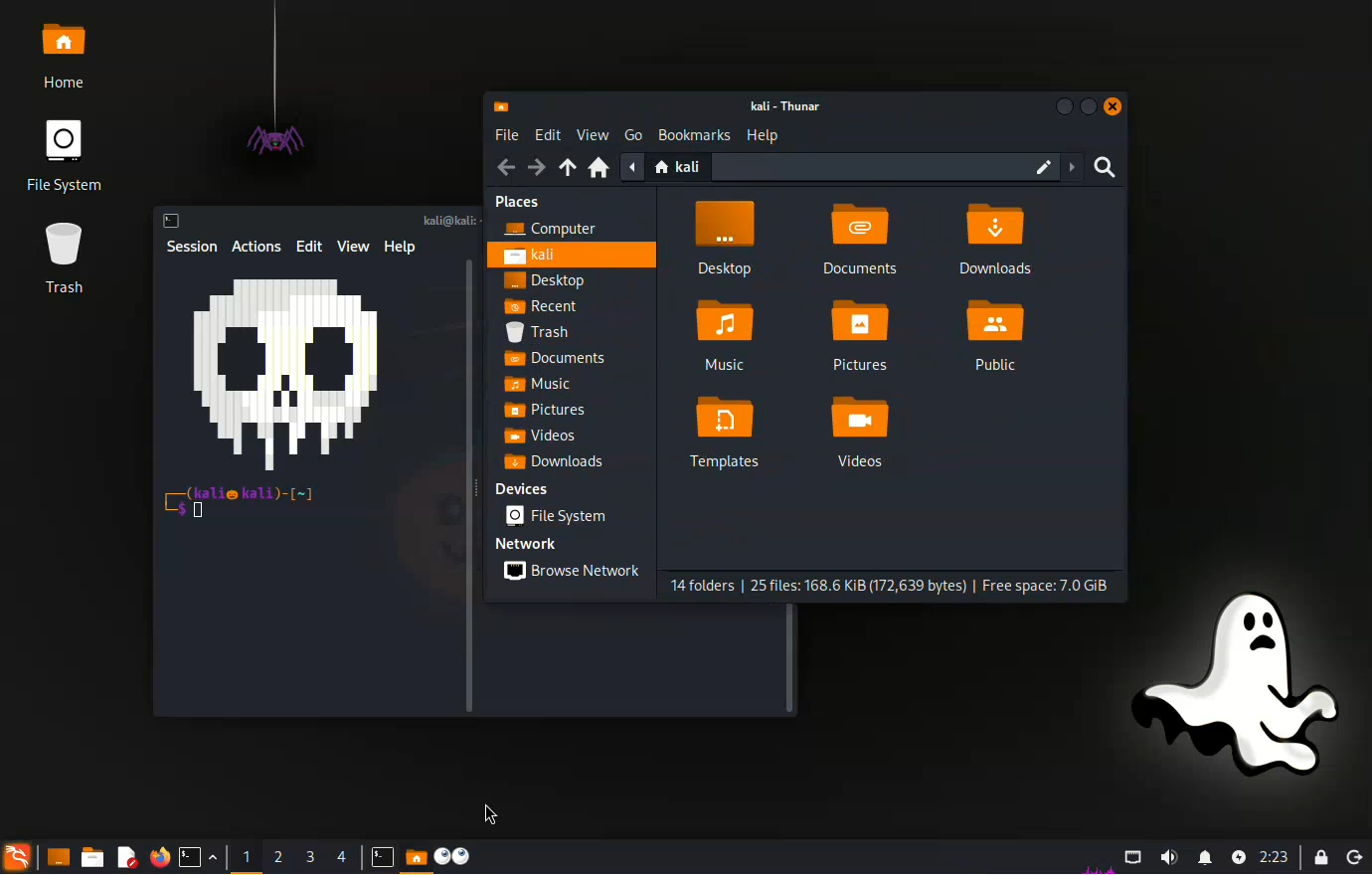1372x875 pixels.
Task: Launch file manager from the panel launcher
Action: coord(92,857)
